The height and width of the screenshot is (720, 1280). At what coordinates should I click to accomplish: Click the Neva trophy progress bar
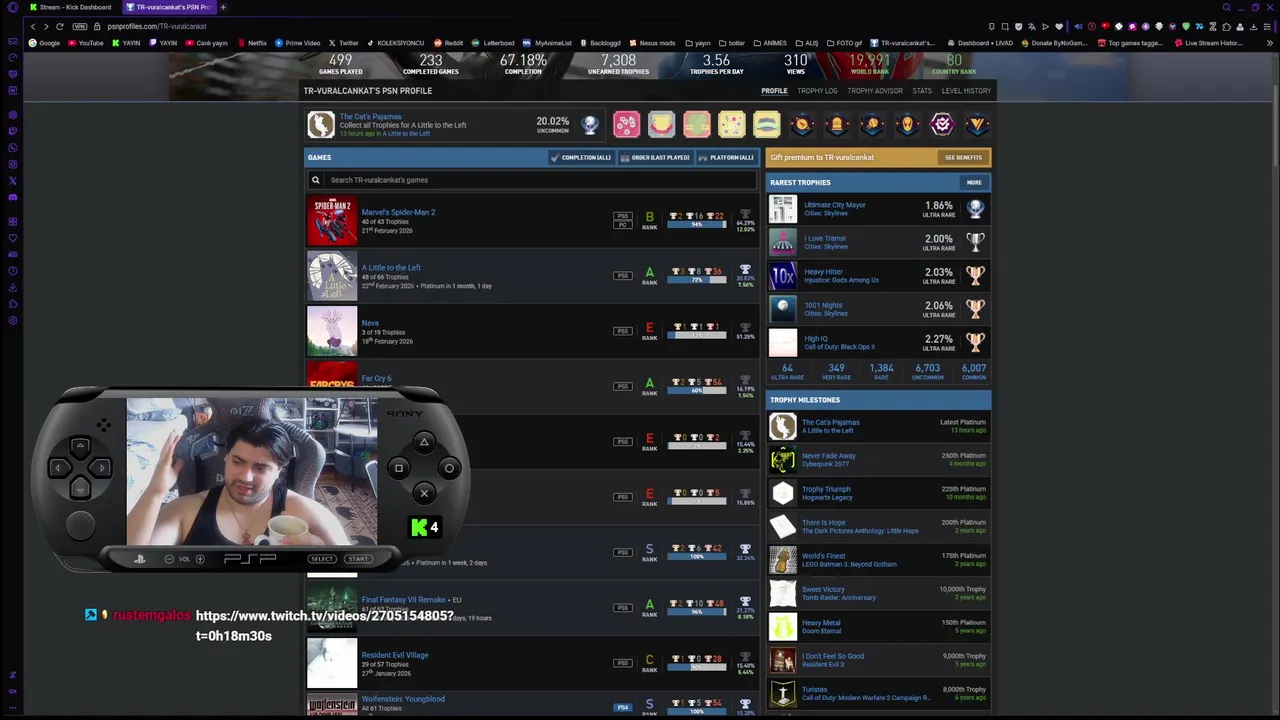point(697,335)
